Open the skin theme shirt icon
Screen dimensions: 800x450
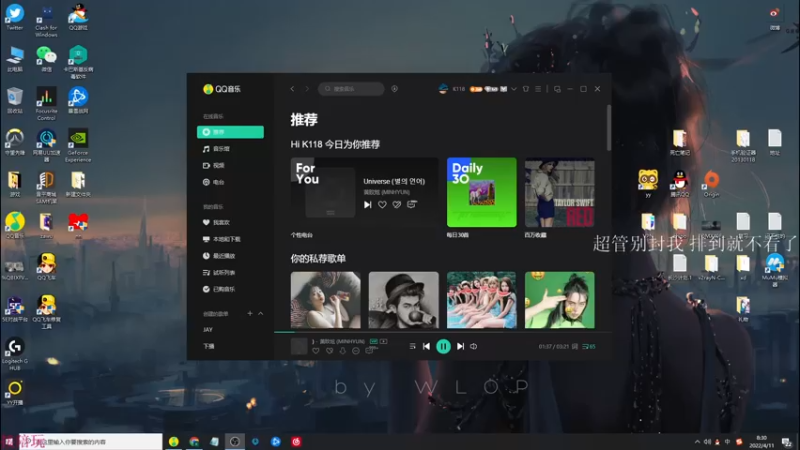point(526,89)
